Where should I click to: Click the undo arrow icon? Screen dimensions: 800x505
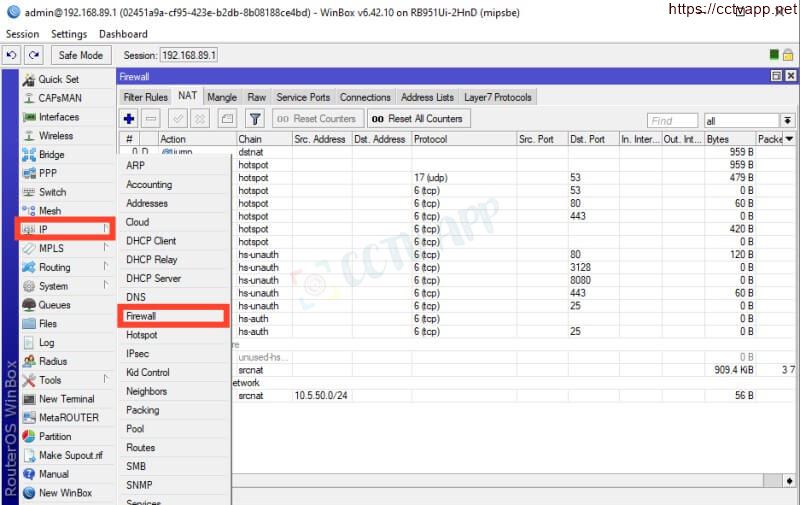[x=13, y=55]
